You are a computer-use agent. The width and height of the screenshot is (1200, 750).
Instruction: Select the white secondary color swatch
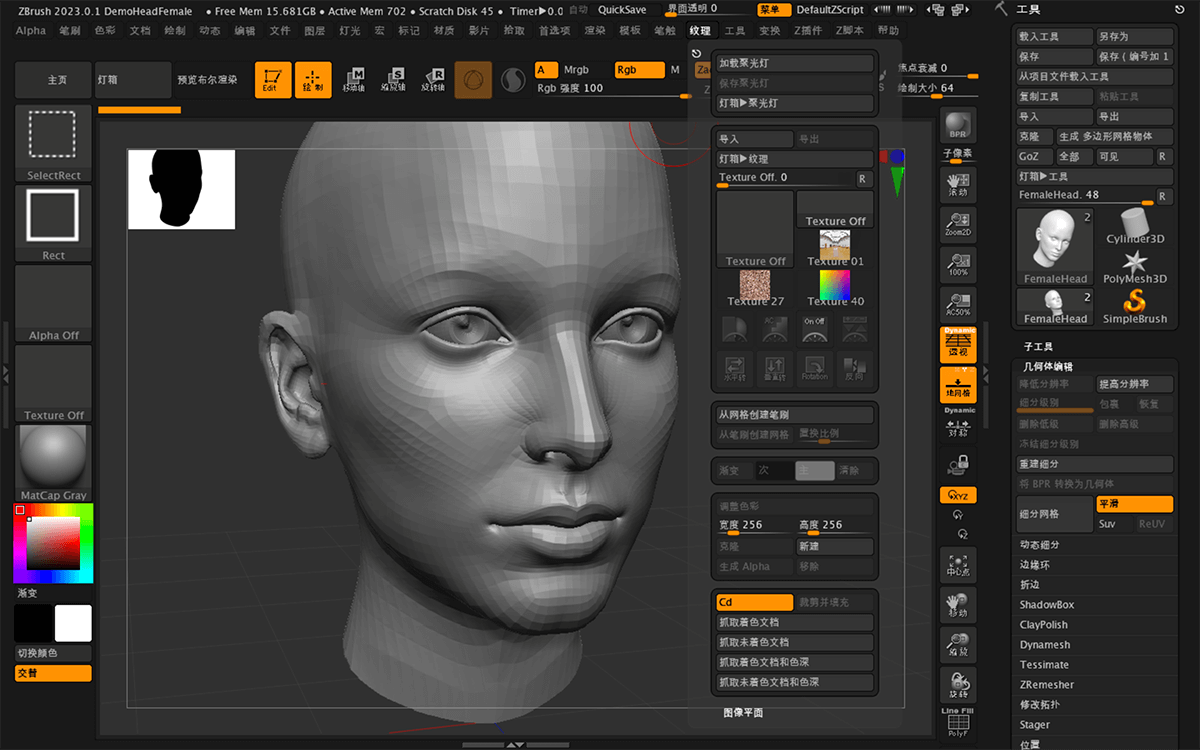tap(73, 623)
